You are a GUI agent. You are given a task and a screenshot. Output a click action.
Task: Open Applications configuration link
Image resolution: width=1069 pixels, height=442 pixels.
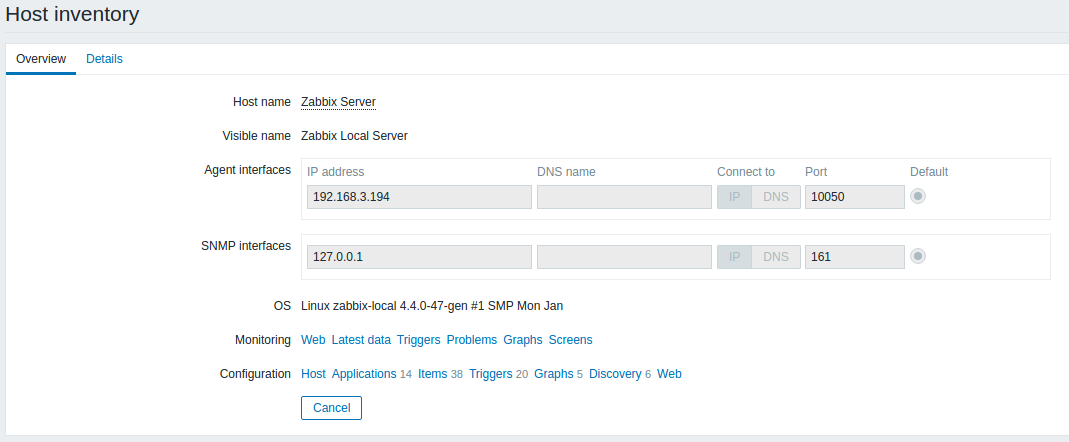tap(364, 374)
